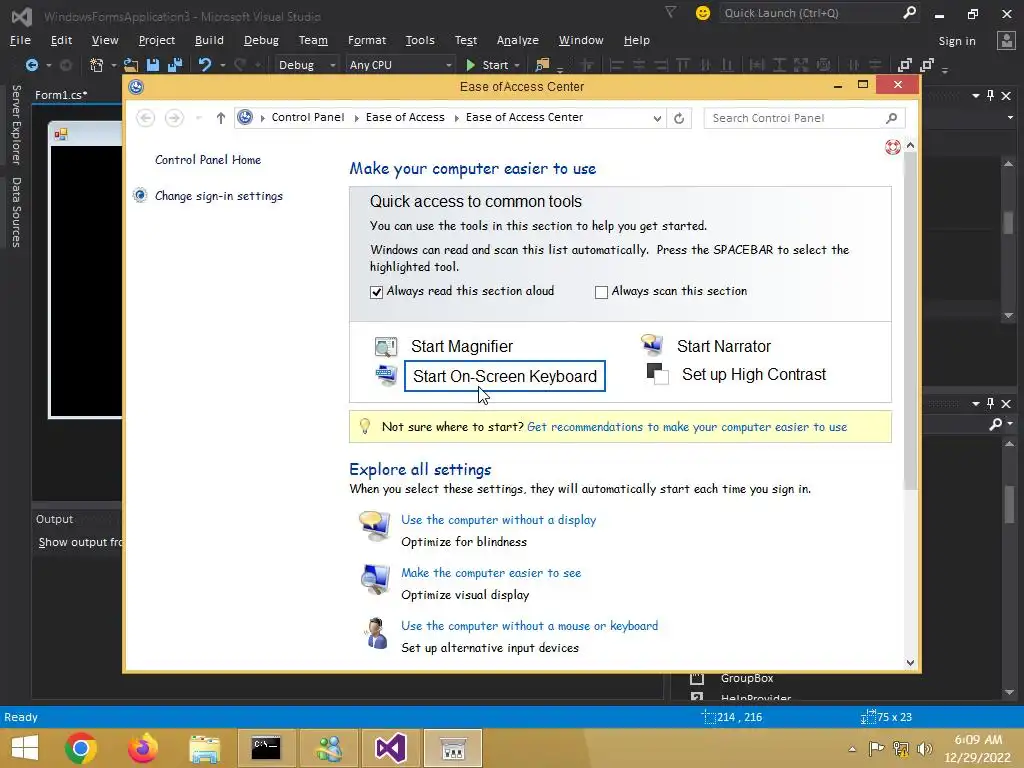This screenshot has width=1024, height=768.
Task: Open the Build menu
Action: pos(209,40)
